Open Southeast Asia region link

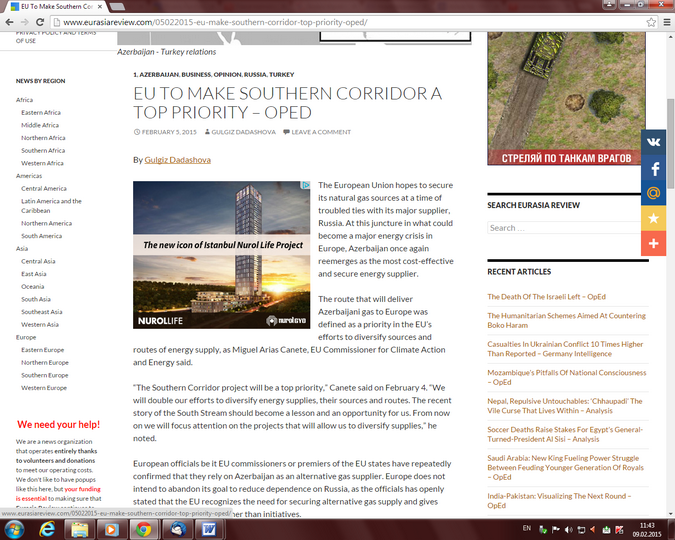[x=42, y=312]
